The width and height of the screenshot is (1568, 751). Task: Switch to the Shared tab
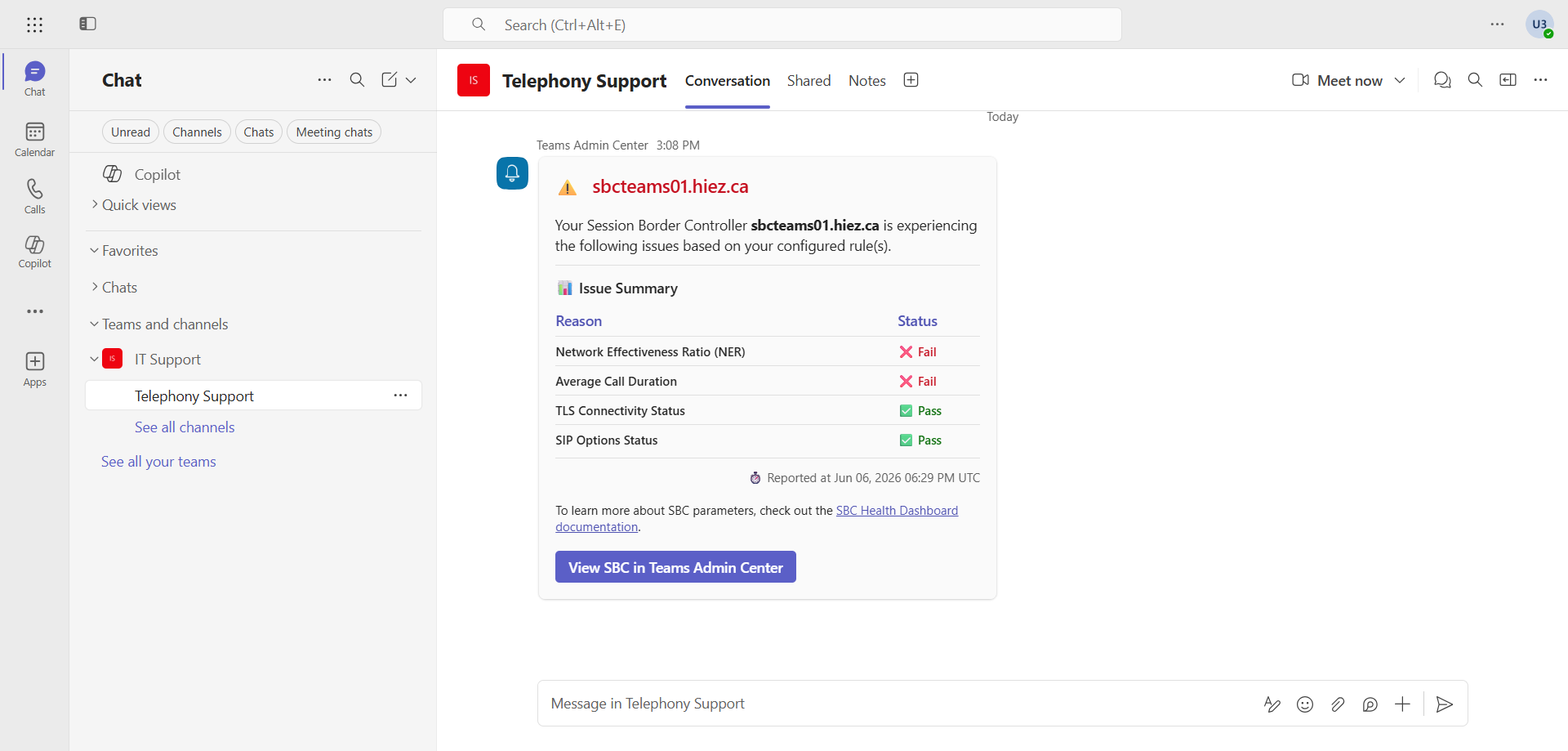tap(808, 81)
